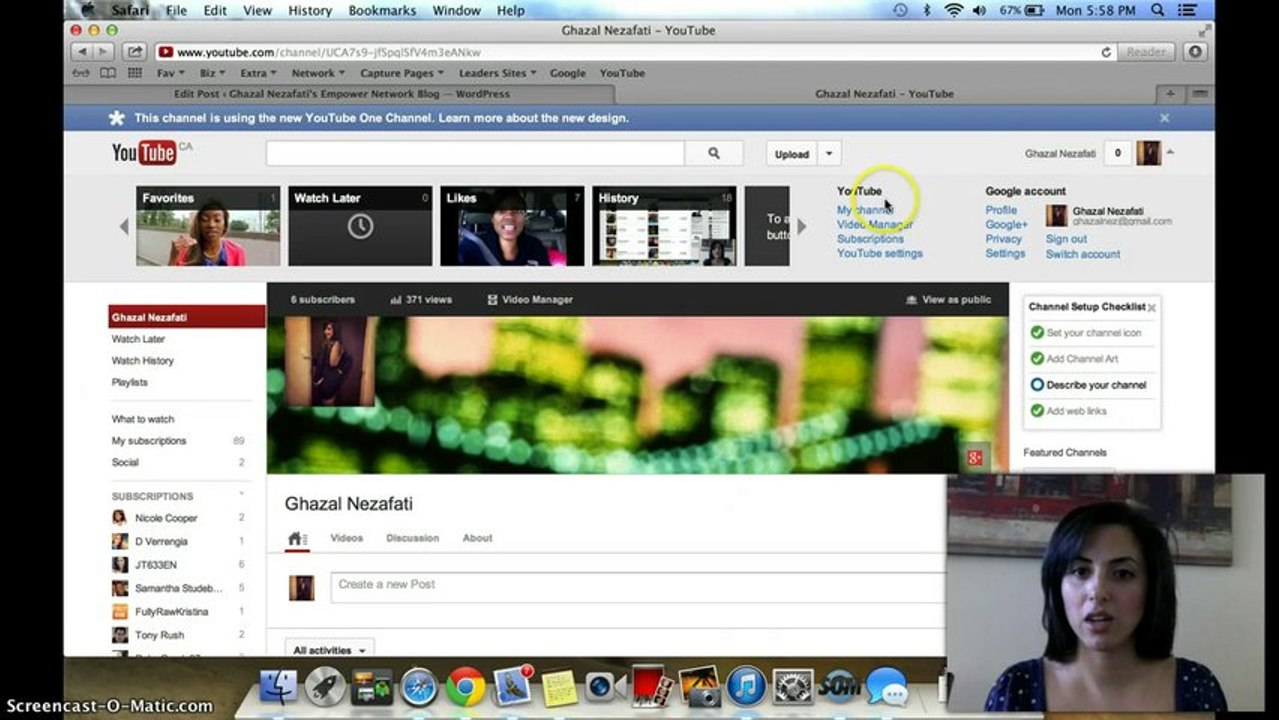Open YouTube settings link
The width and height of the screenshot is (1279, 720).
coord(880,253)
